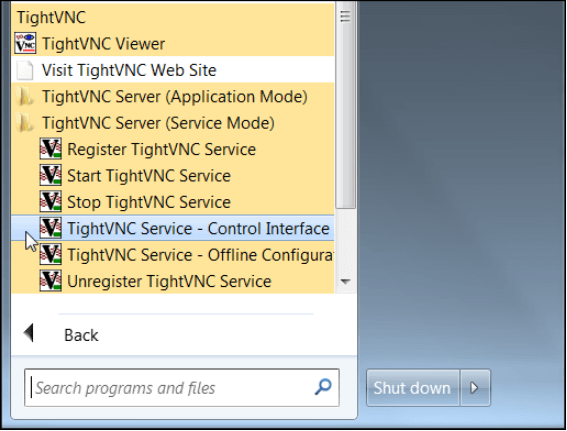The height and width of the screenshot is (431, 567).
Task: Click the Shut down button
Action: point(413,388)
